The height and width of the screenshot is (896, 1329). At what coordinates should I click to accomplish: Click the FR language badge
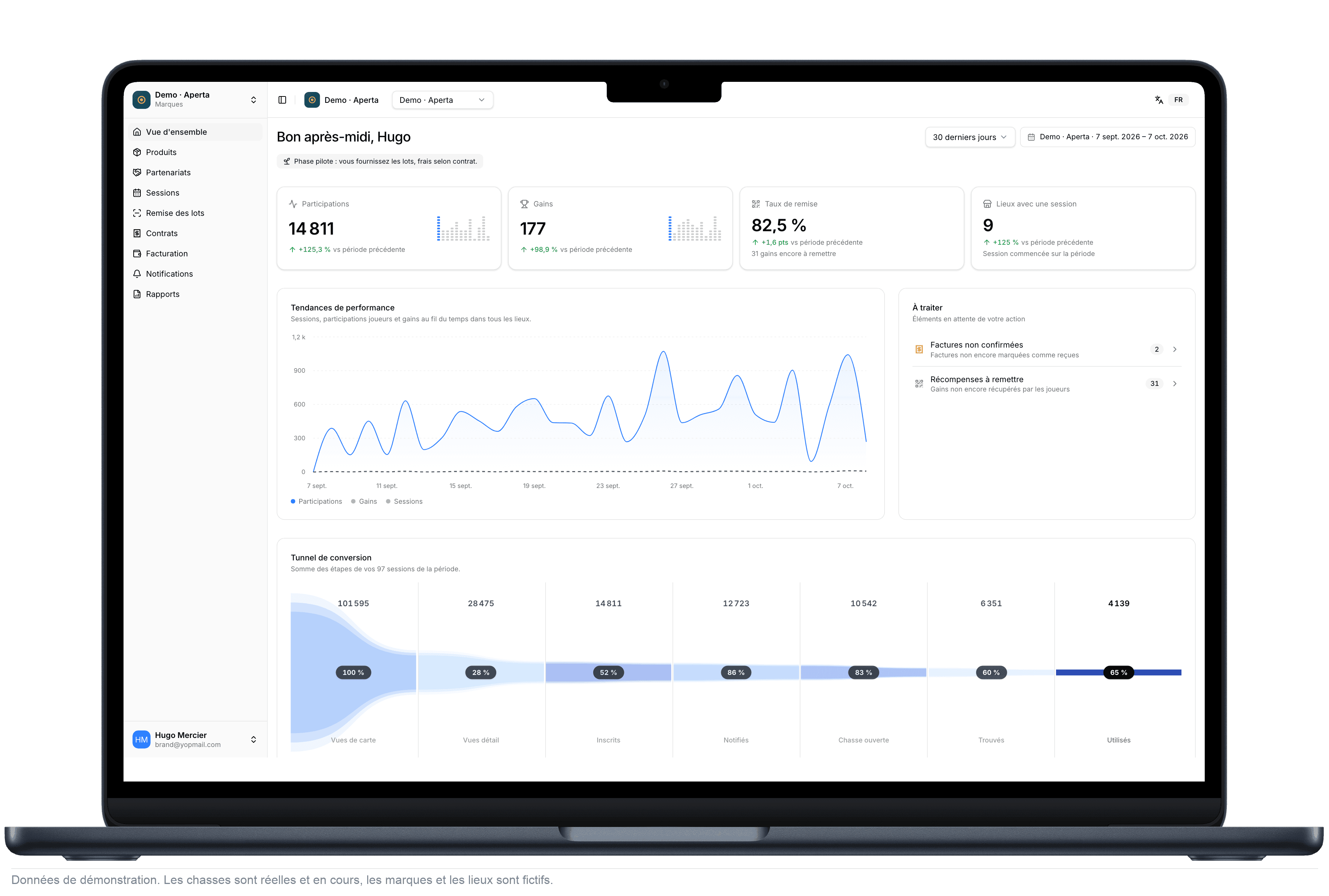(1178, 100)
